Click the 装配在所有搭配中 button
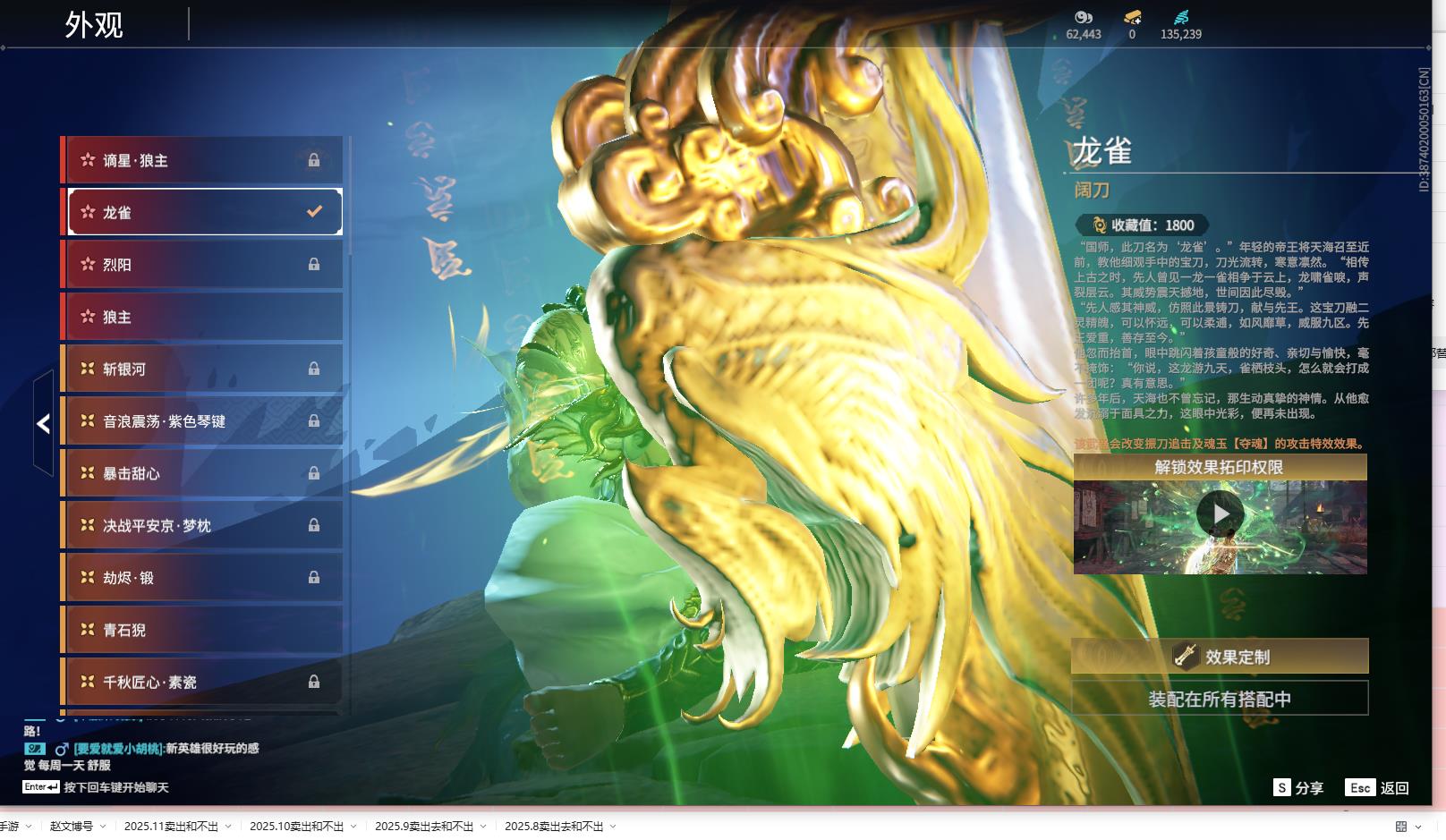 1220,699
